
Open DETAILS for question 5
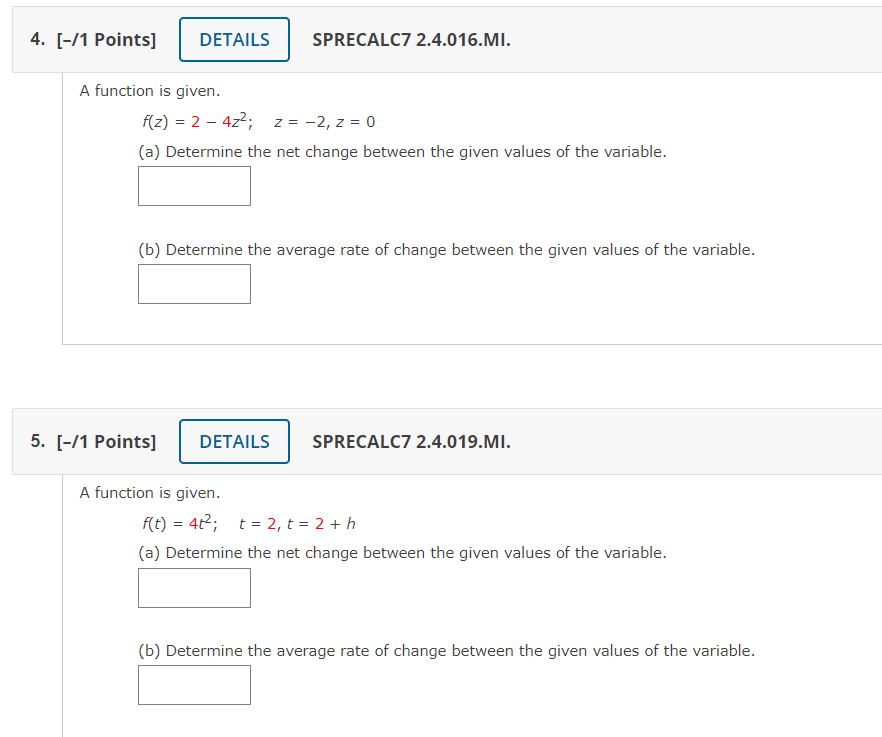click(x=234, y=442)
